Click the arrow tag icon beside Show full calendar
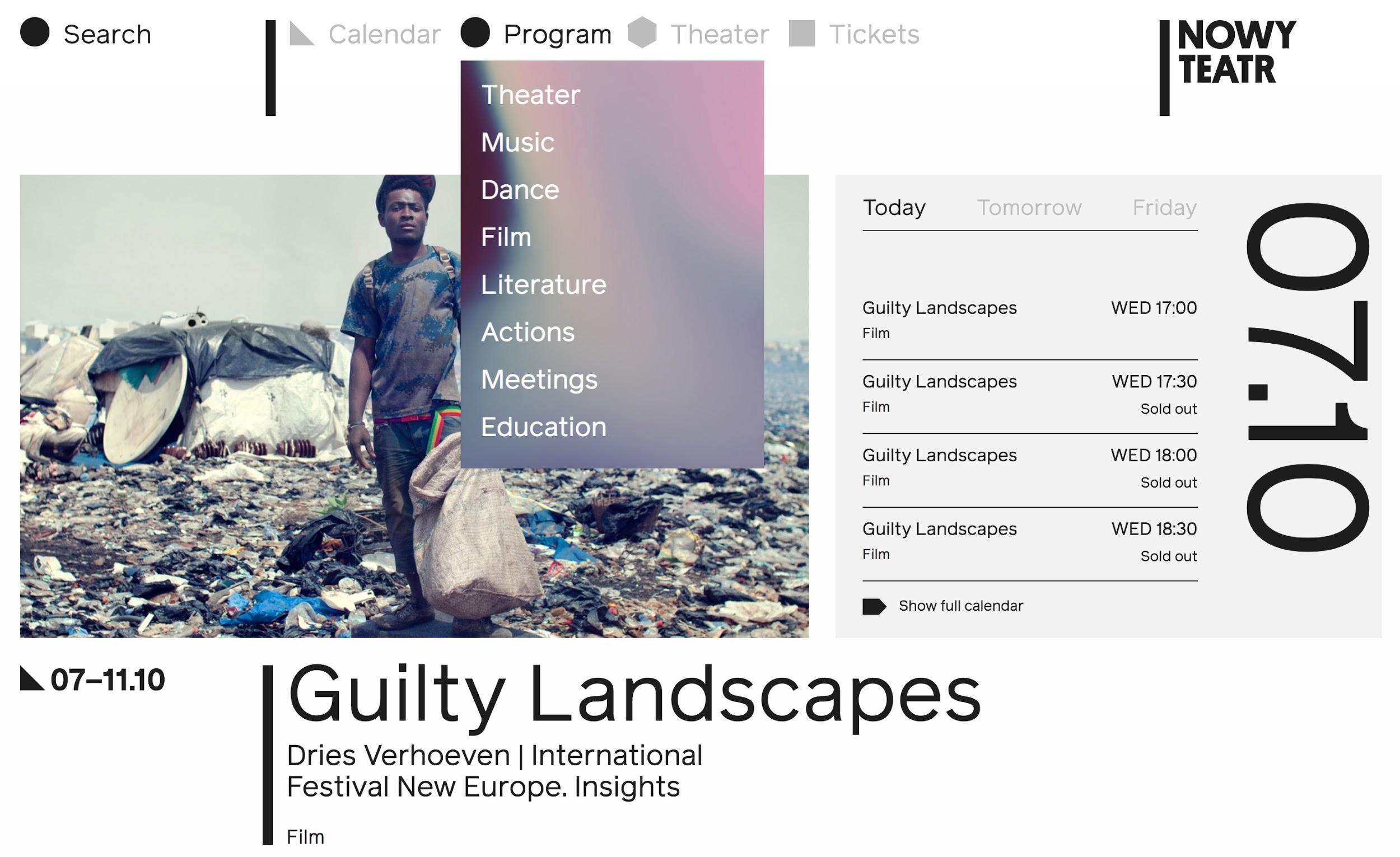 874,606
